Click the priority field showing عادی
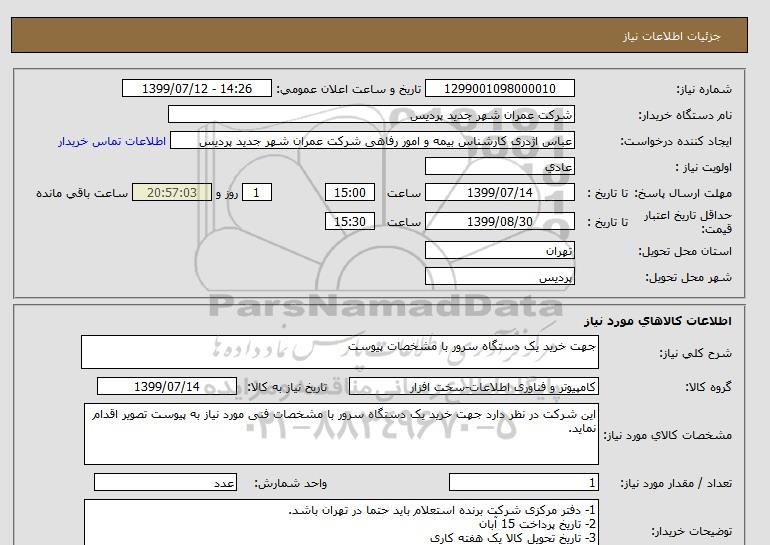 pos(499,166)
